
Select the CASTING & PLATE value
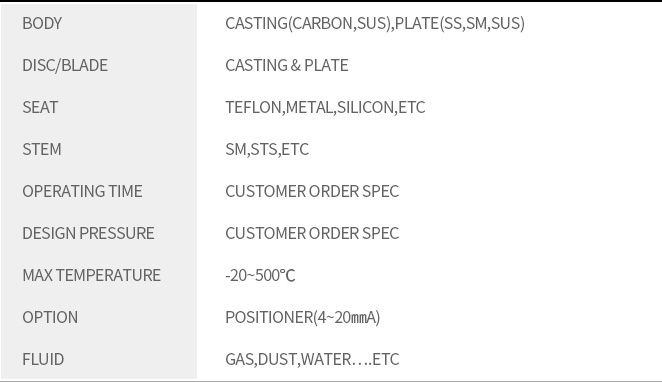pyautogui.click(x=287, y=65)
